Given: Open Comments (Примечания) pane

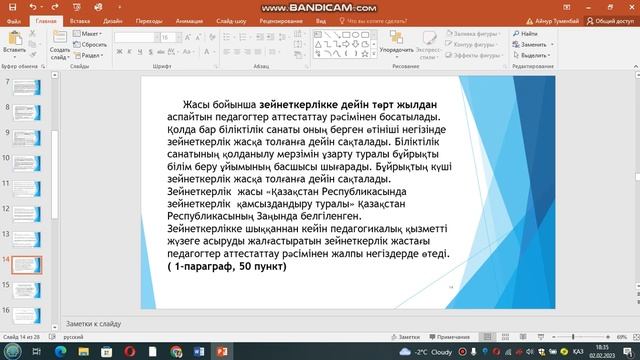Looking at the screenshot, I should [449, 337].
